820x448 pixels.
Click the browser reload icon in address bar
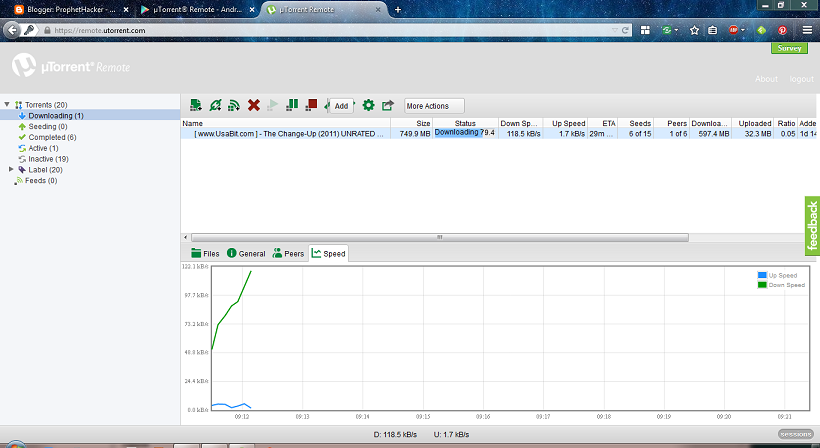(x=625, y=30)
